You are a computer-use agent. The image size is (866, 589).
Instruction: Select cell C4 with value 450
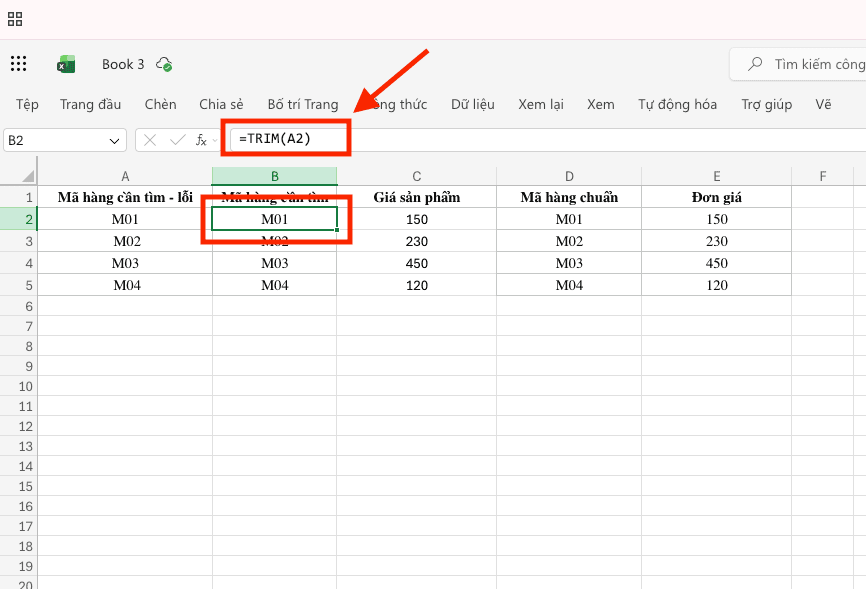pos(417,264)
